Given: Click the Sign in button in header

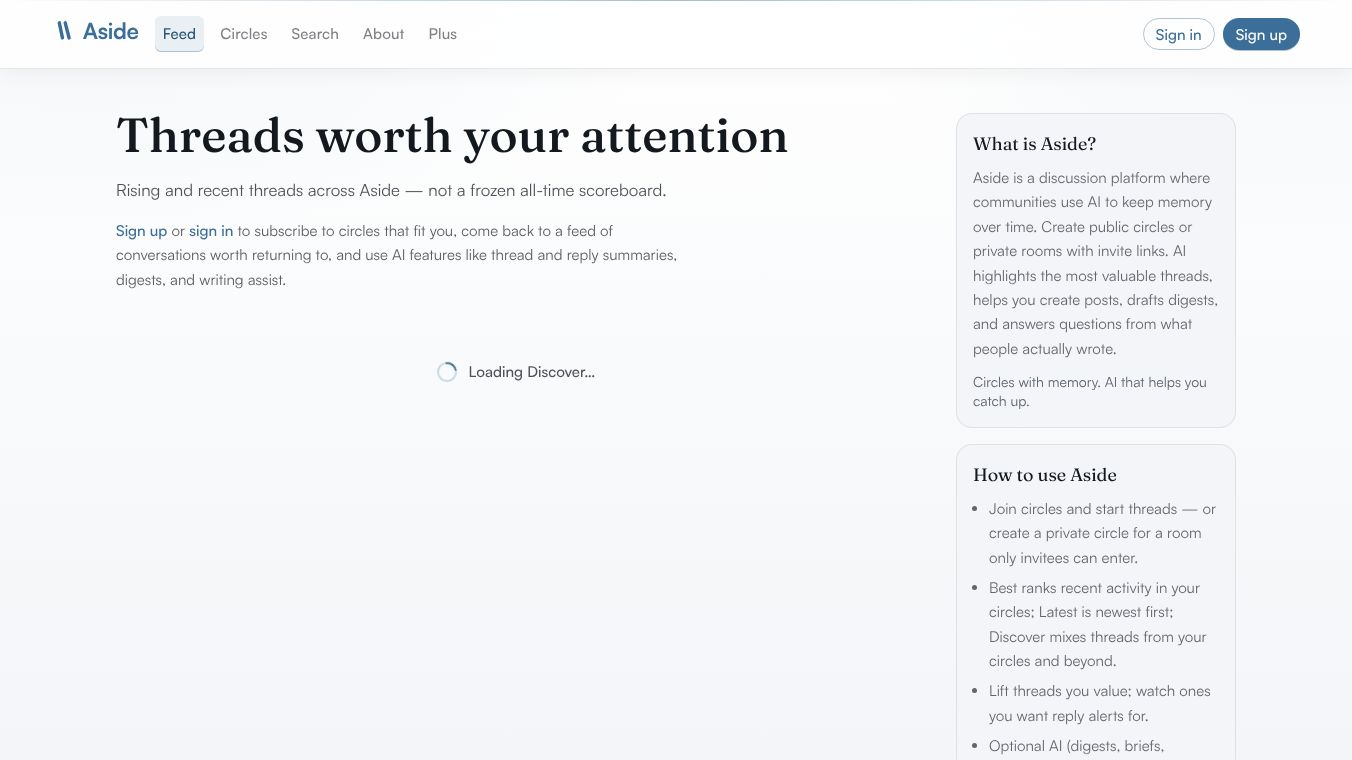Looking at the screenshot, I should [1178, 34].
